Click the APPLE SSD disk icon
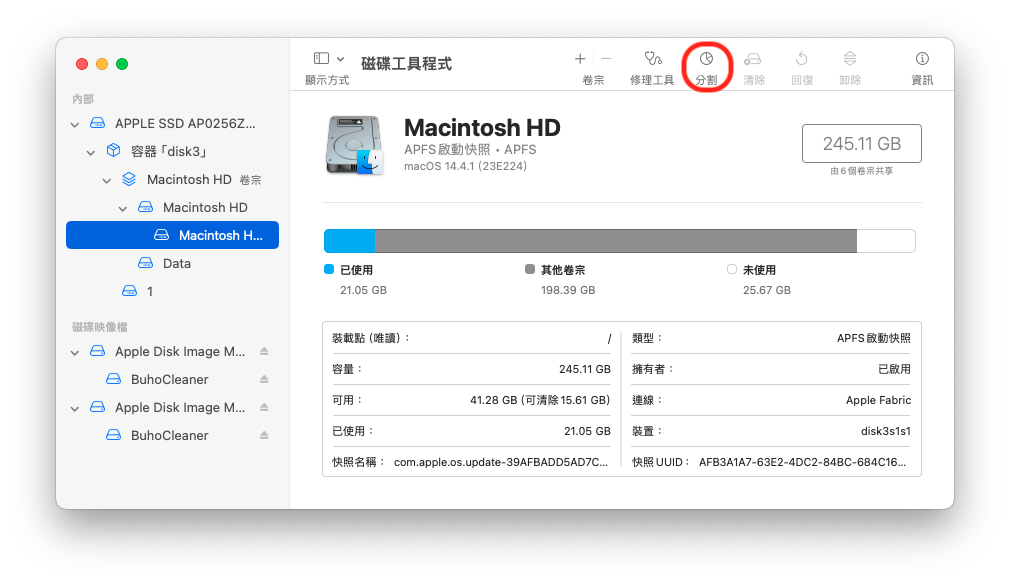The width and height of the screenshot is (1010, 583). pyautogui.click(x=97, y=123)
